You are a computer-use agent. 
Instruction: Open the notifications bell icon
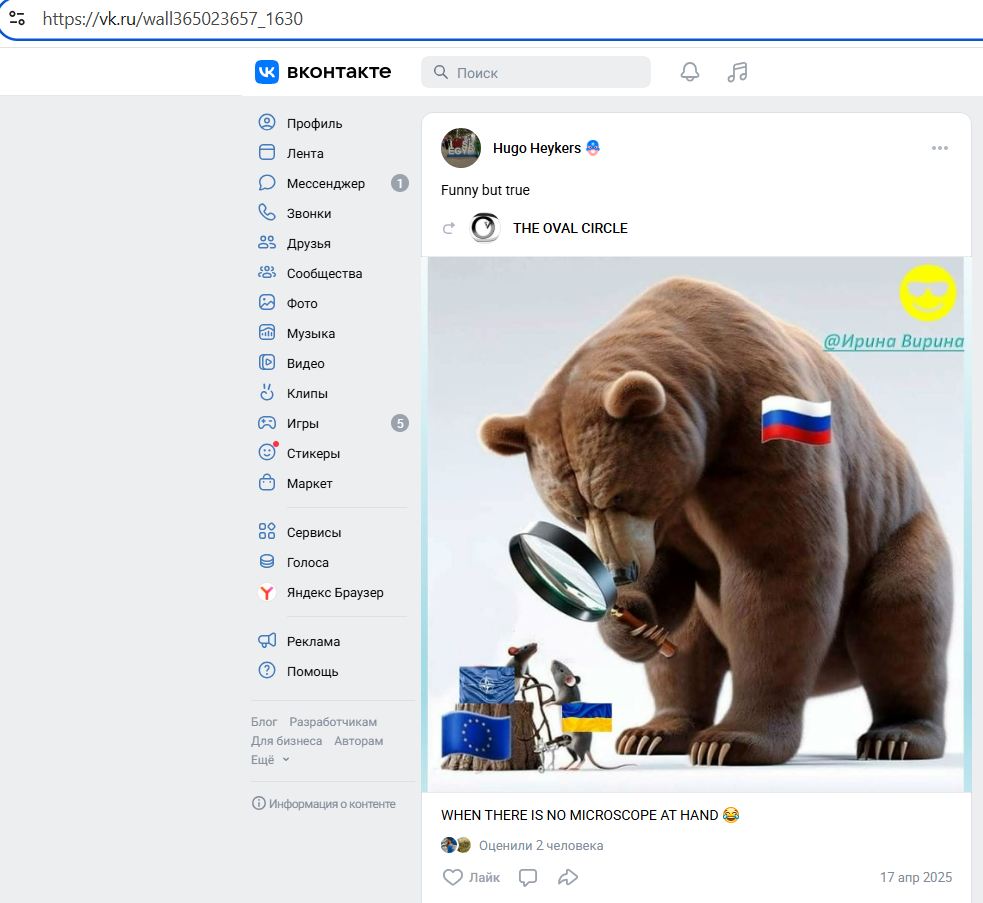pos(690,72)
